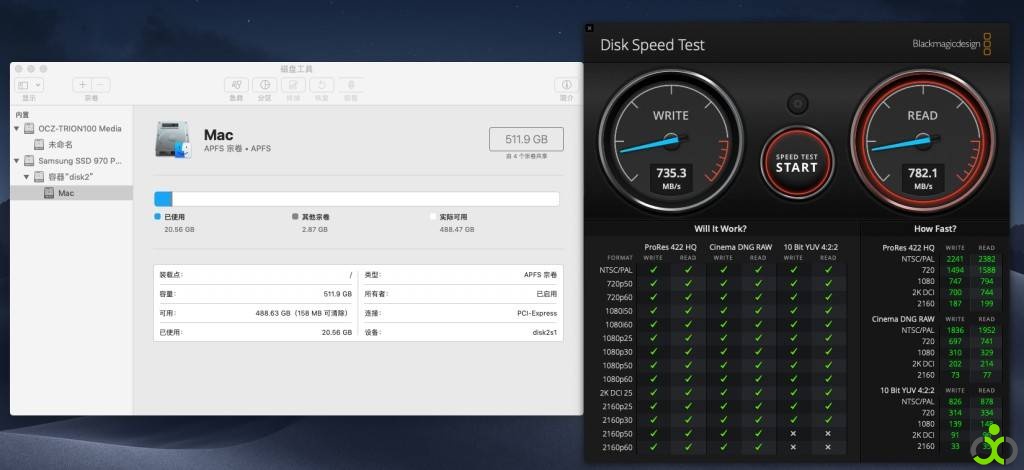Screen dimensions: 1024x470
Task: Add a volume with the plus button
Action: coord(82,85)
